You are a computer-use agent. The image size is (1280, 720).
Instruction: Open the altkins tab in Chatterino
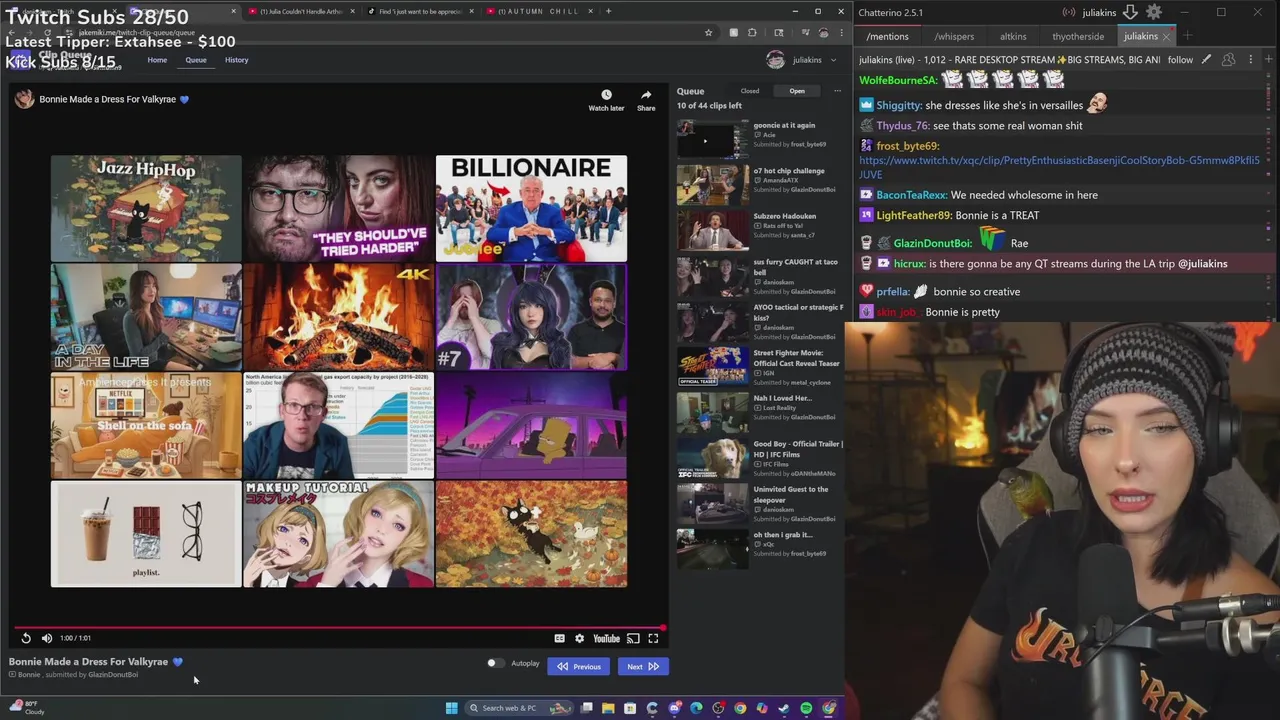[1013, 37]
